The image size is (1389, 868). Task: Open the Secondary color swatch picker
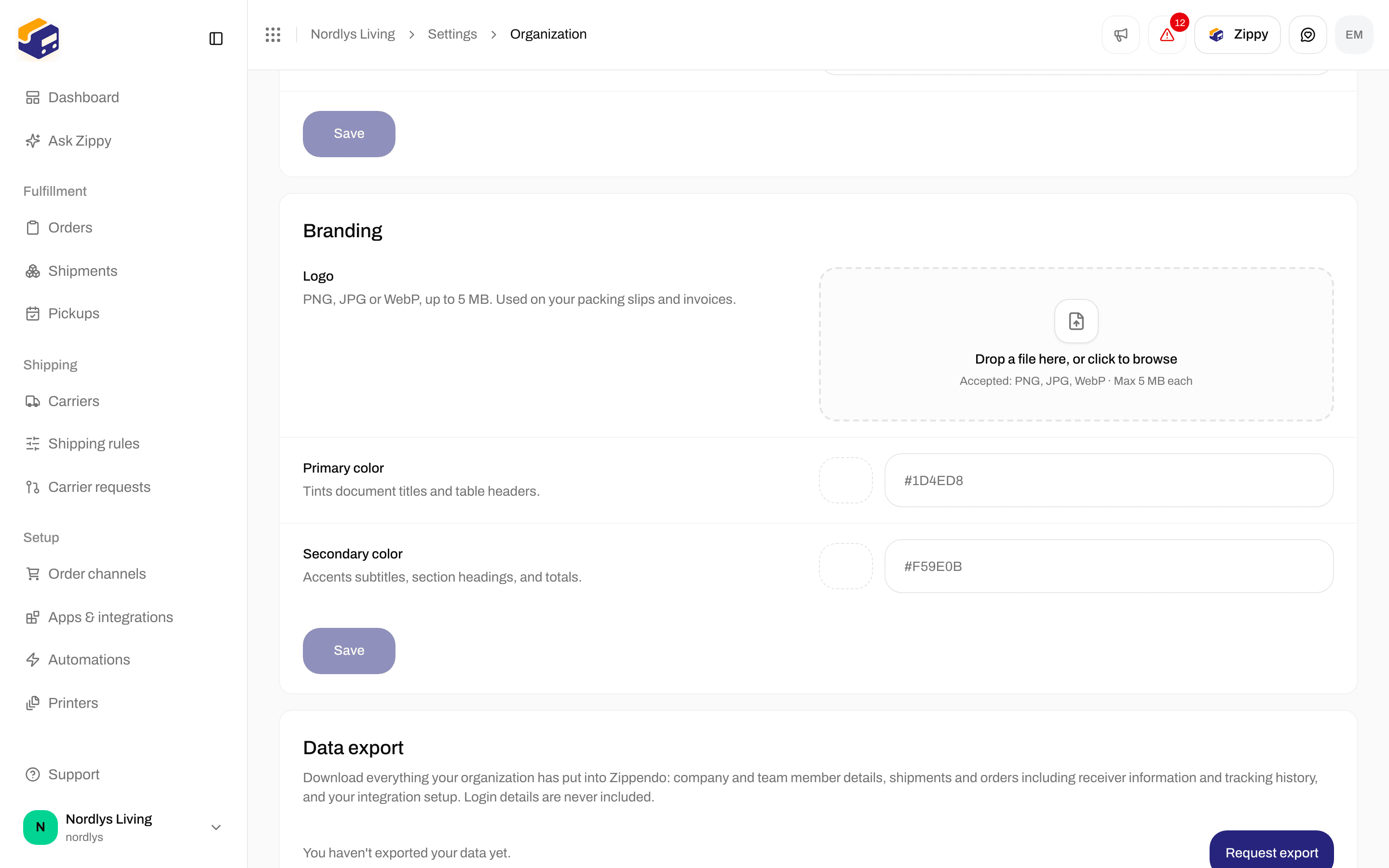(846, 566)
